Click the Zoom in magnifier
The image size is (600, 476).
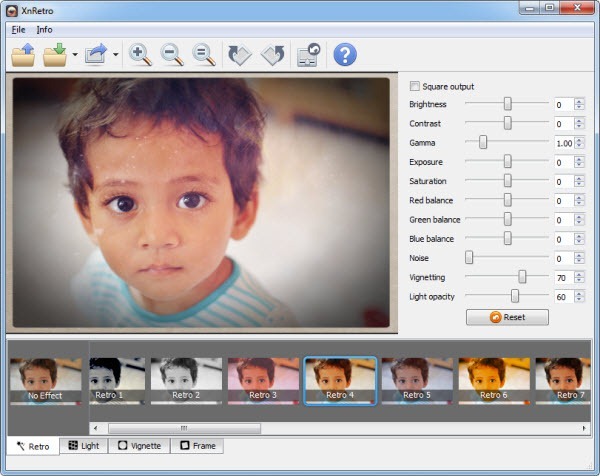coord(141,55)
